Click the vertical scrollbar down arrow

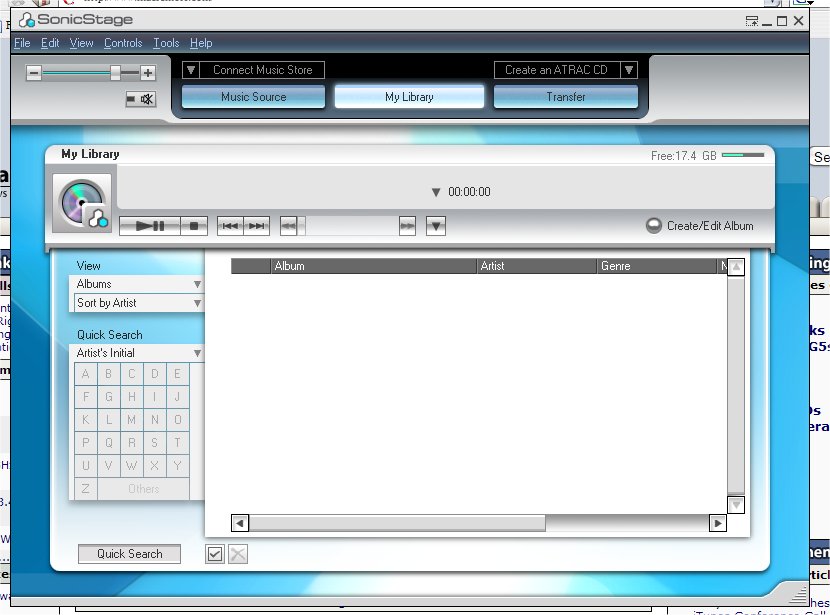tap(736, 505)
